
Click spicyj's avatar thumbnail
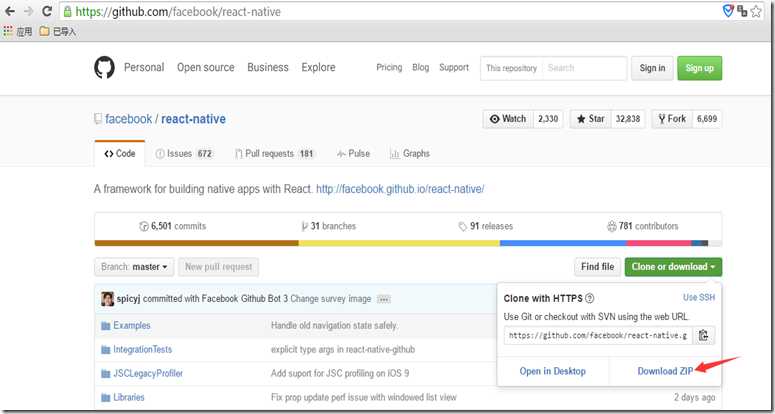point(107,299)
